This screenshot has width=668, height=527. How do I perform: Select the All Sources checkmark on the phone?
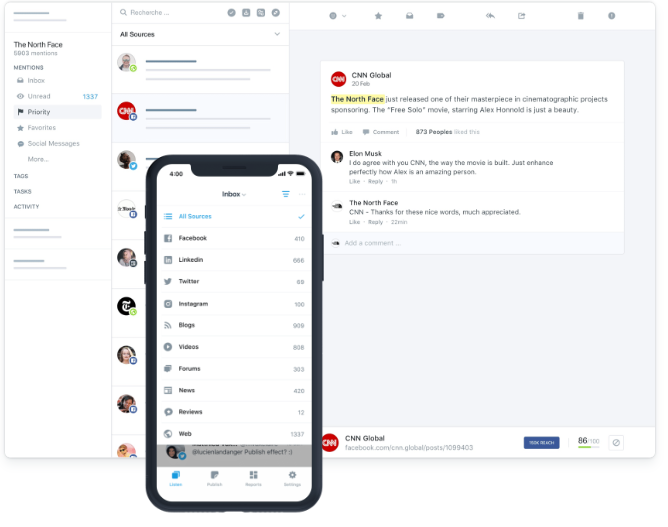coord(301,217)
